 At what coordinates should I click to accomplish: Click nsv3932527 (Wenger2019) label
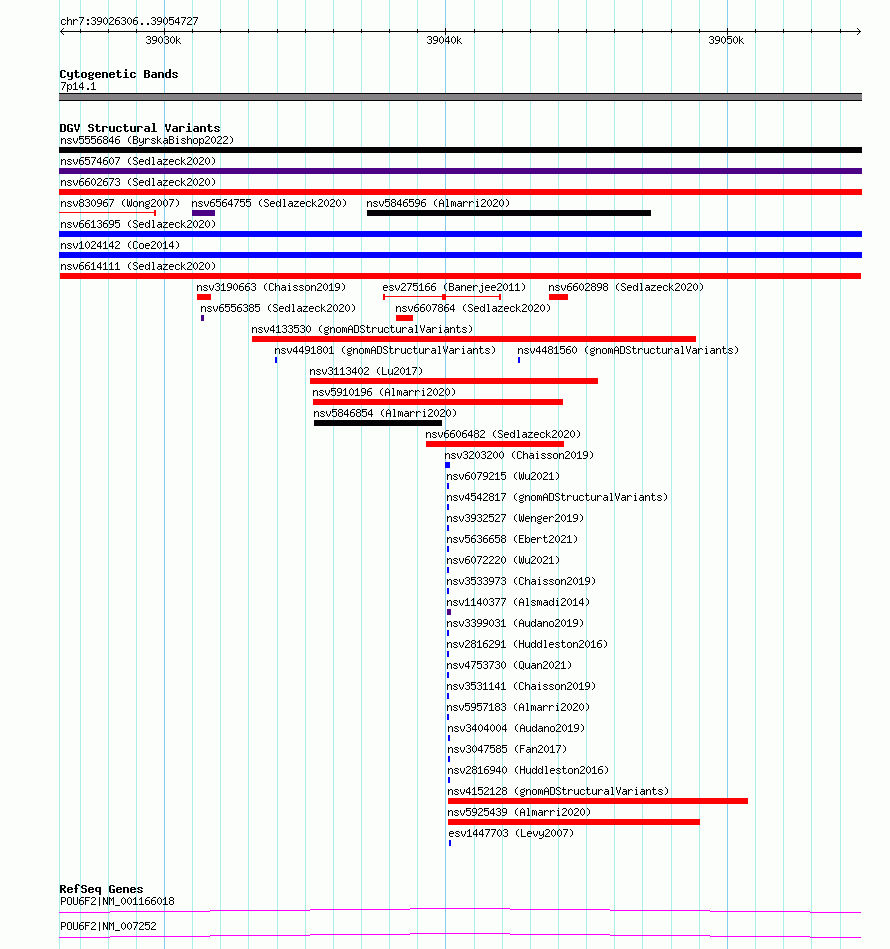[x=515, y=519]
